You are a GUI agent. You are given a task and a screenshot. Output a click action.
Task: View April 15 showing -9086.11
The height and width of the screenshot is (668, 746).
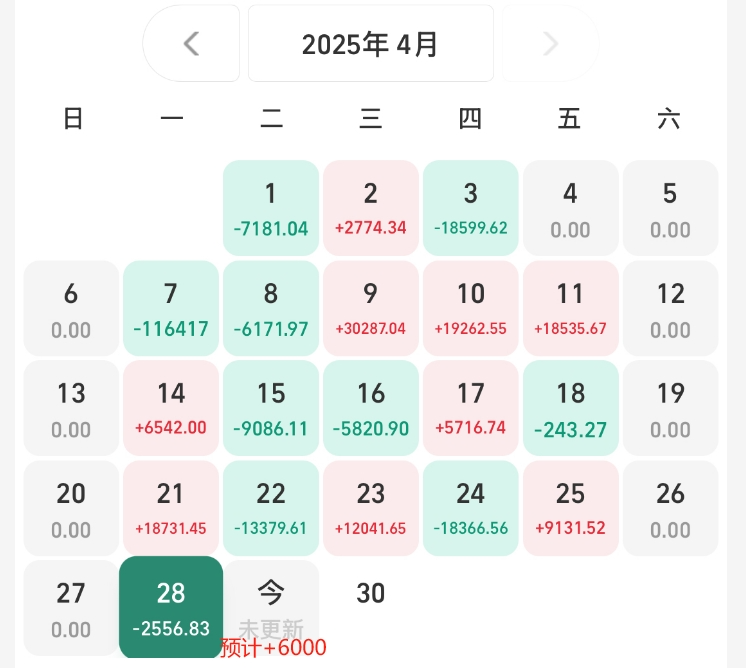click(271, 408)
